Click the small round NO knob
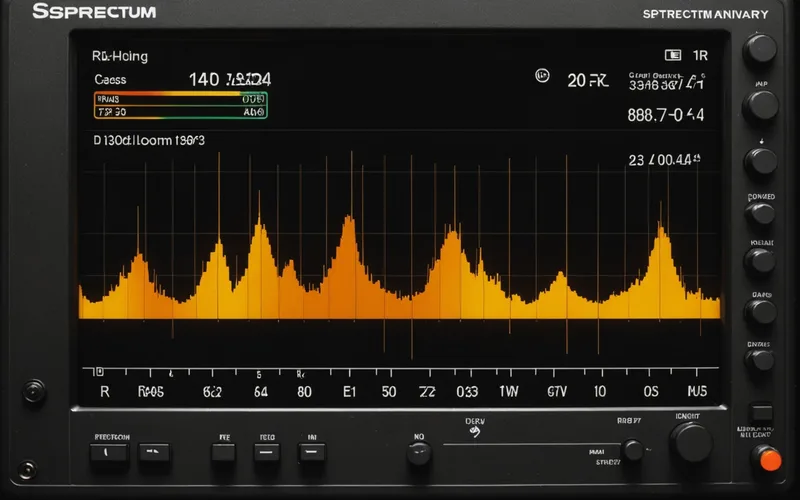 click(x=418, y=454)
